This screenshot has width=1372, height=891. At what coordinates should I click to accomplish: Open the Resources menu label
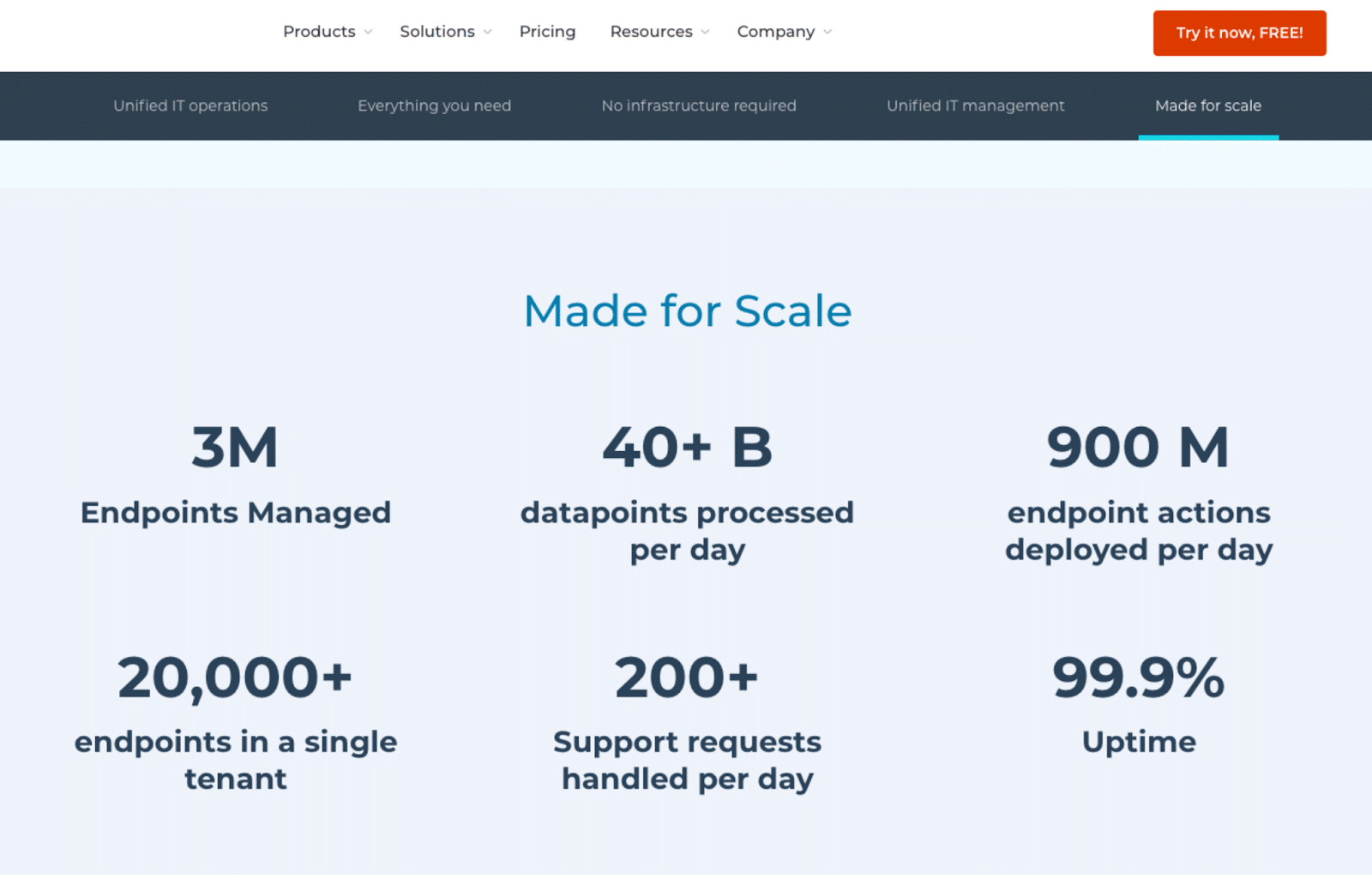(651, 32)
